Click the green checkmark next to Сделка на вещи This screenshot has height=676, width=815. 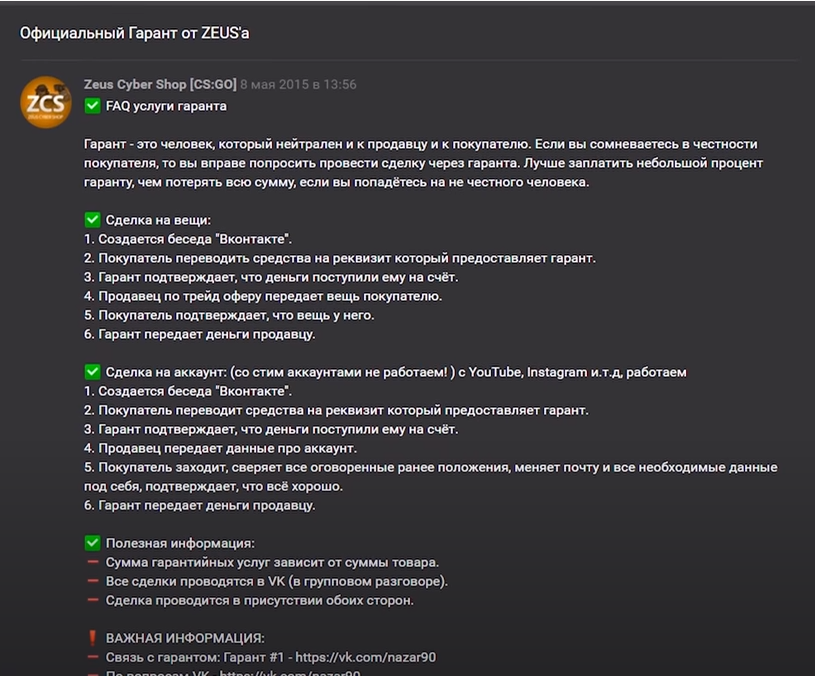click(92, 219)
